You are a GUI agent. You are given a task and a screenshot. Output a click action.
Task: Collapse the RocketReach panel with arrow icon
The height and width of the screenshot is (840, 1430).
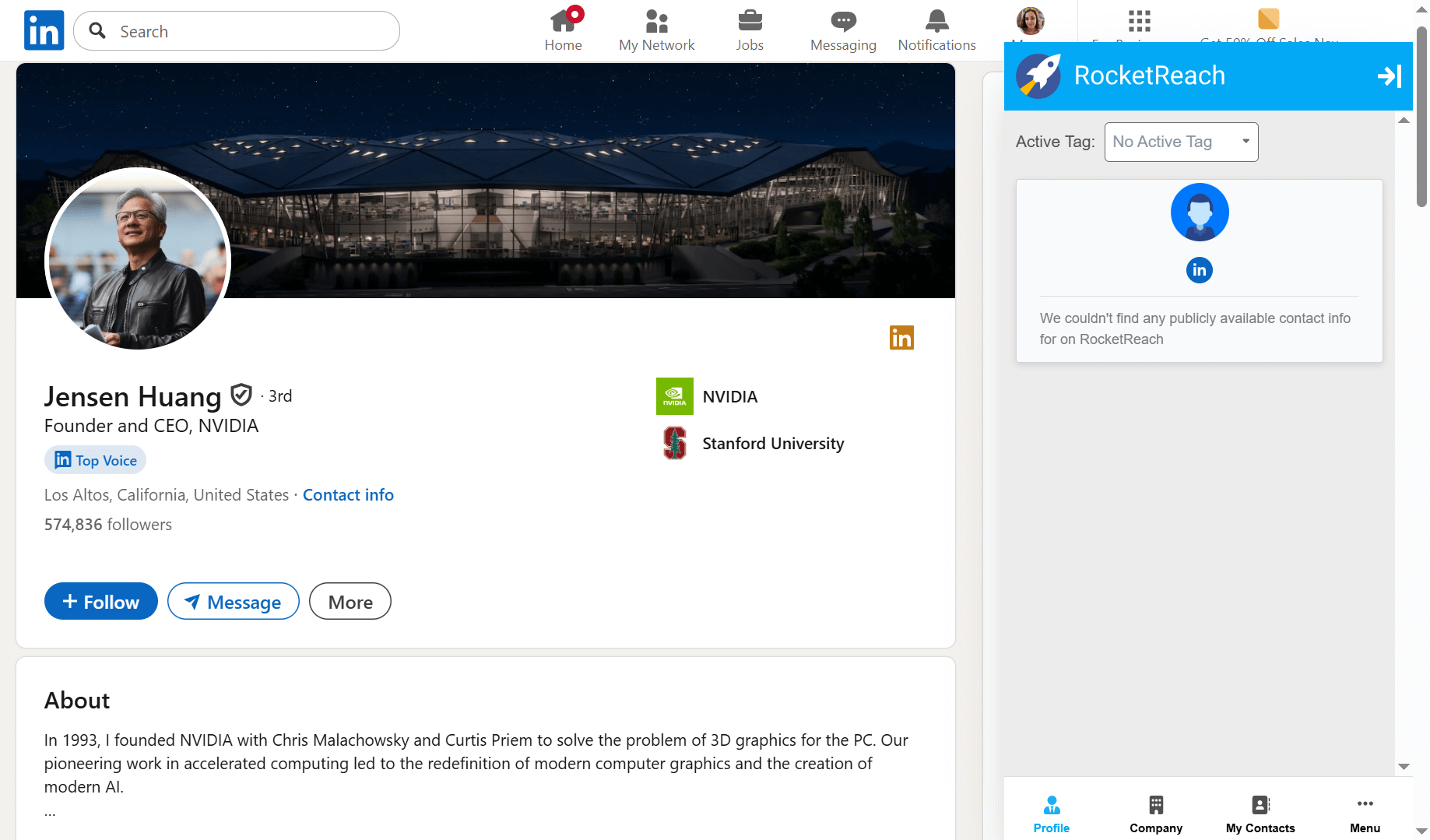1389,76
